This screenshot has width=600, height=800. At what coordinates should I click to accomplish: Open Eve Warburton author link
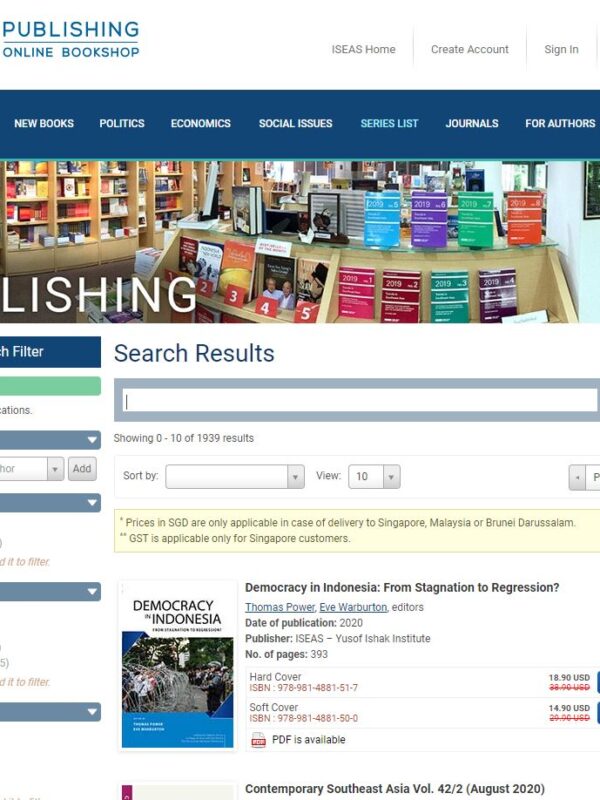click(353, 607)
